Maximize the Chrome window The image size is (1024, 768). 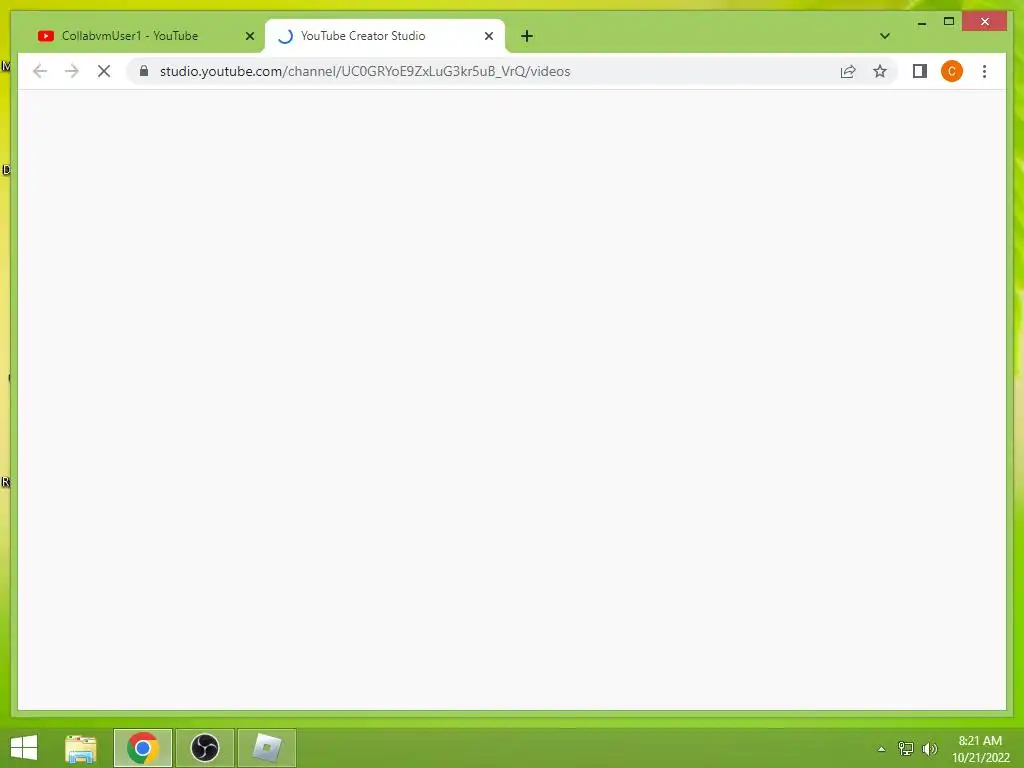(949, 22)
